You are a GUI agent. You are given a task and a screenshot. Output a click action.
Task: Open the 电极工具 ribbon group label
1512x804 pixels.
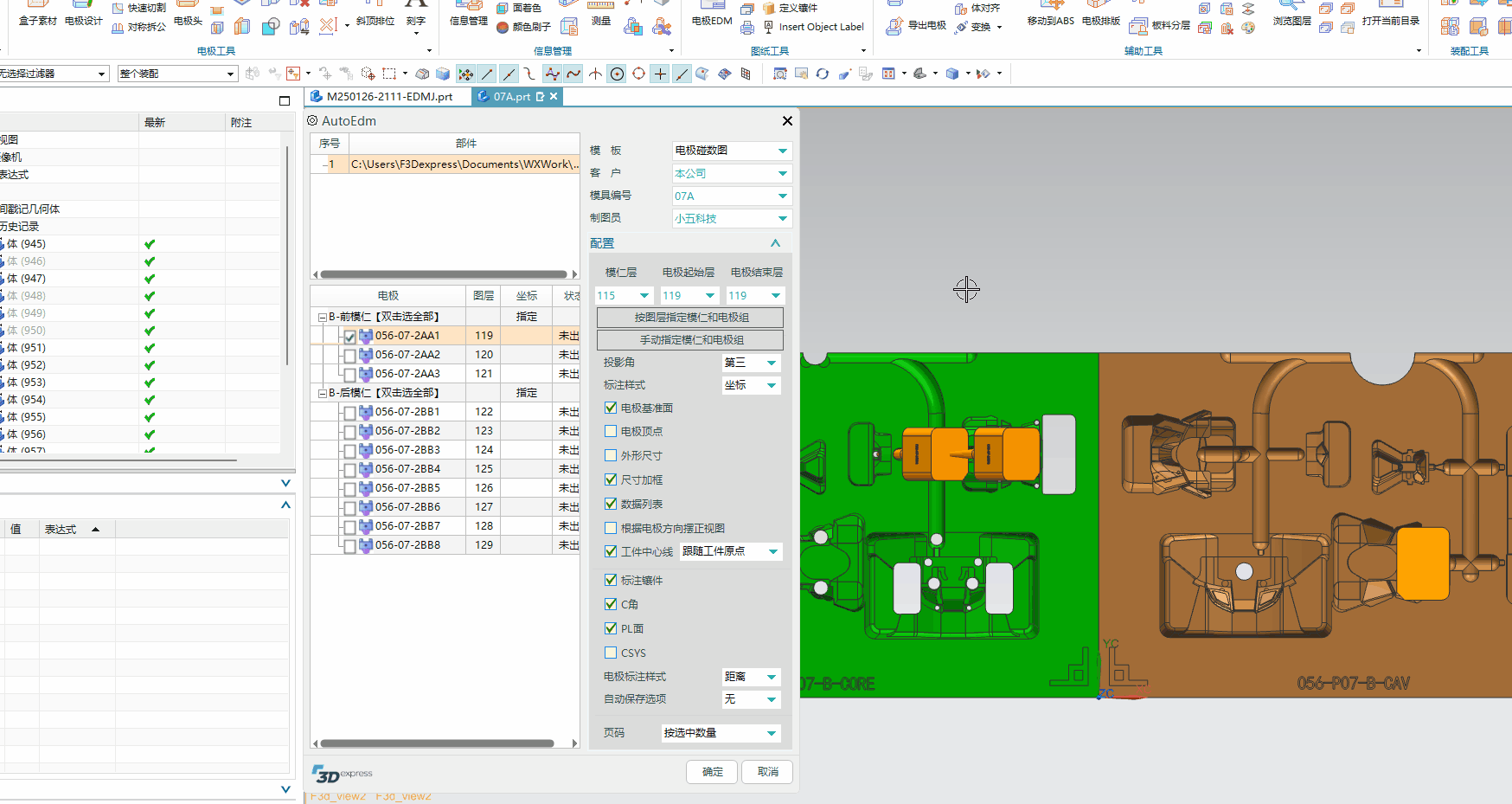[x=216, y=51]
